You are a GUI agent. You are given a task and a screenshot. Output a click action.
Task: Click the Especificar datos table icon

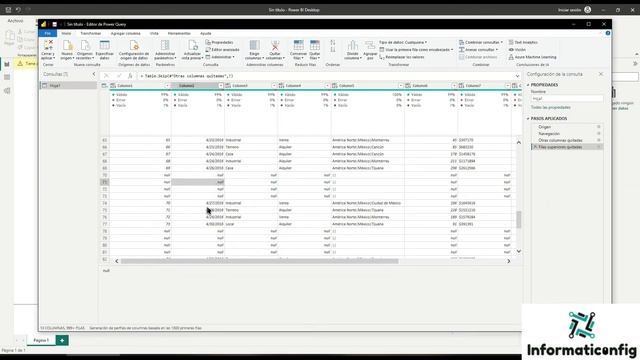[104, 45]
